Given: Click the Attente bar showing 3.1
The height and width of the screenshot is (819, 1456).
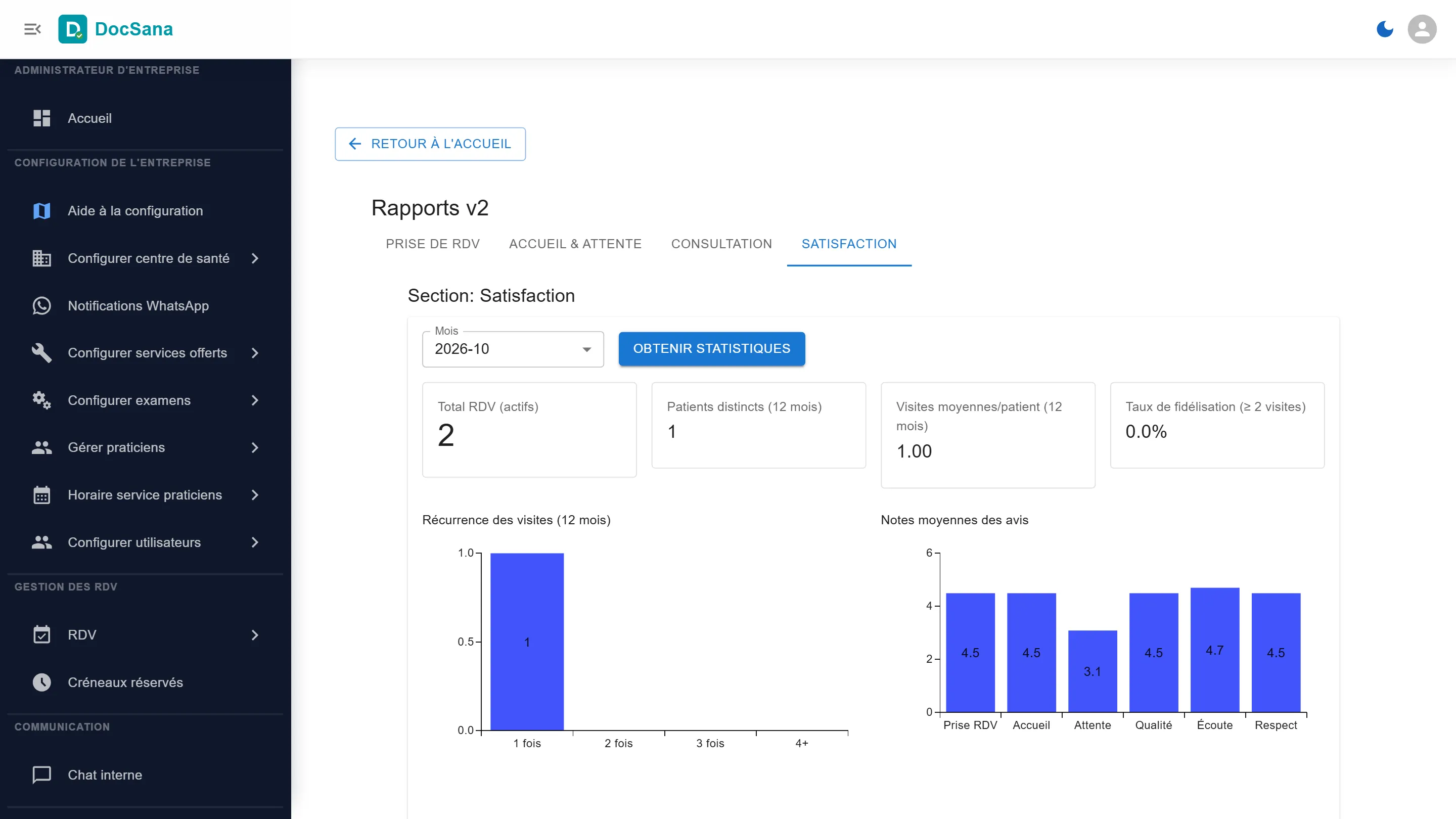Looking at the screenshot, I should tap(1092, 671).
